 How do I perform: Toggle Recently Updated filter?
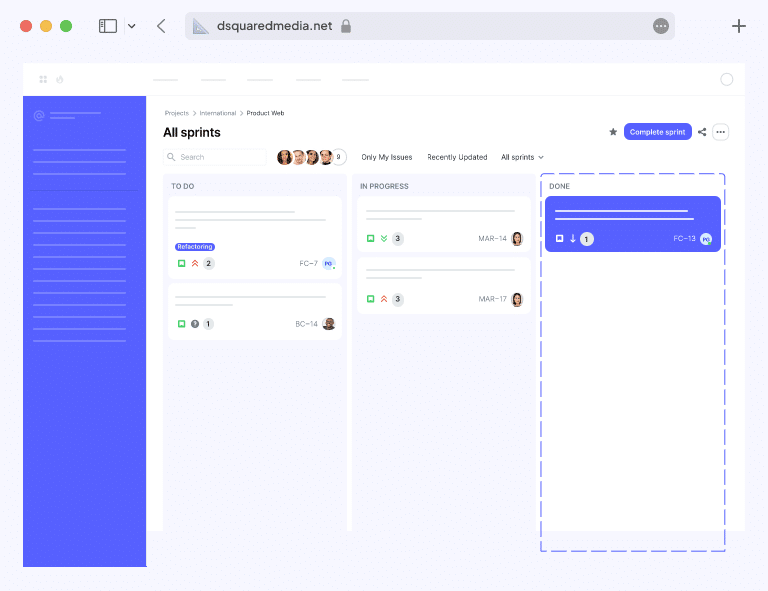[457, 157]
